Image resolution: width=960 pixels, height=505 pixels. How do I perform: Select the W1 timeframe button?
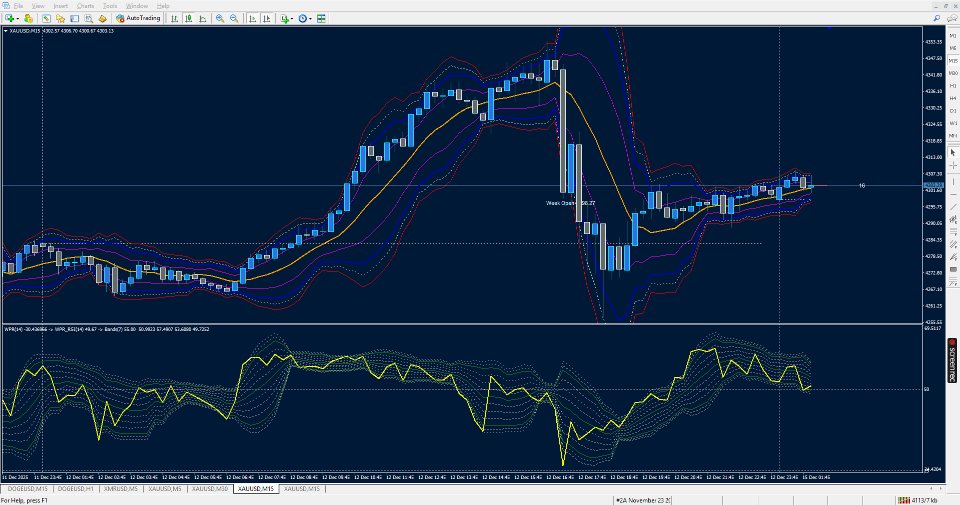(953, 123)
